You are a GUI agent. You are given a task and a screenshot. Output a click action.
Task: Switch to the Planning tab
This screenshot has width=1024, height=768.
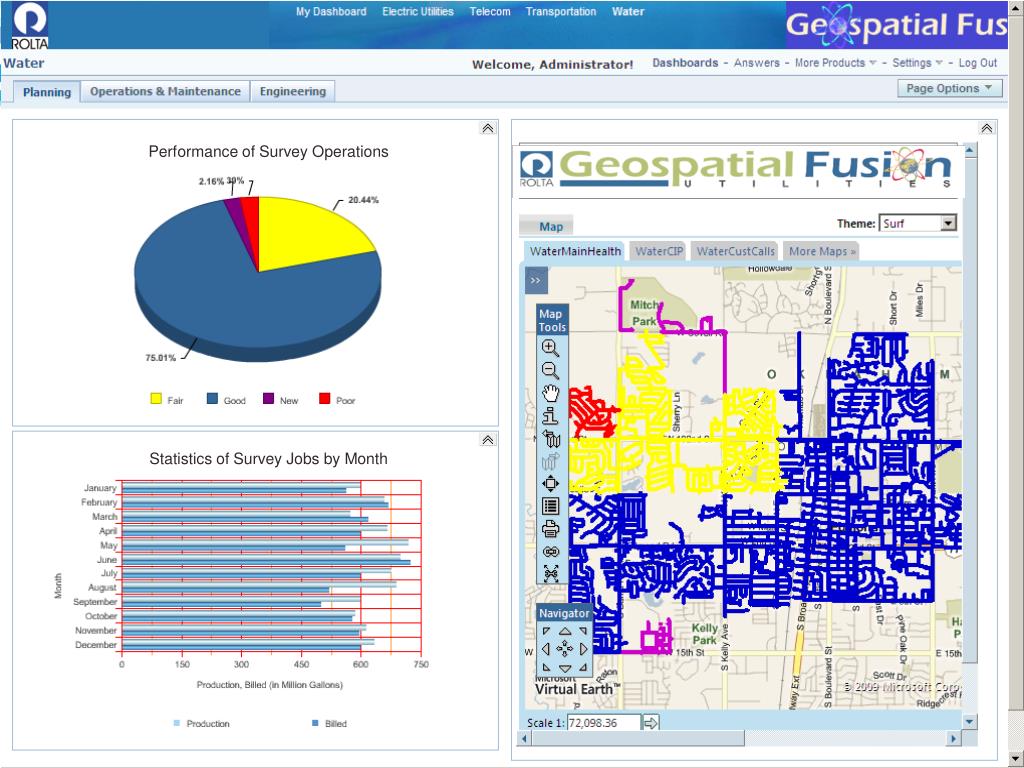tap(47, 92)
